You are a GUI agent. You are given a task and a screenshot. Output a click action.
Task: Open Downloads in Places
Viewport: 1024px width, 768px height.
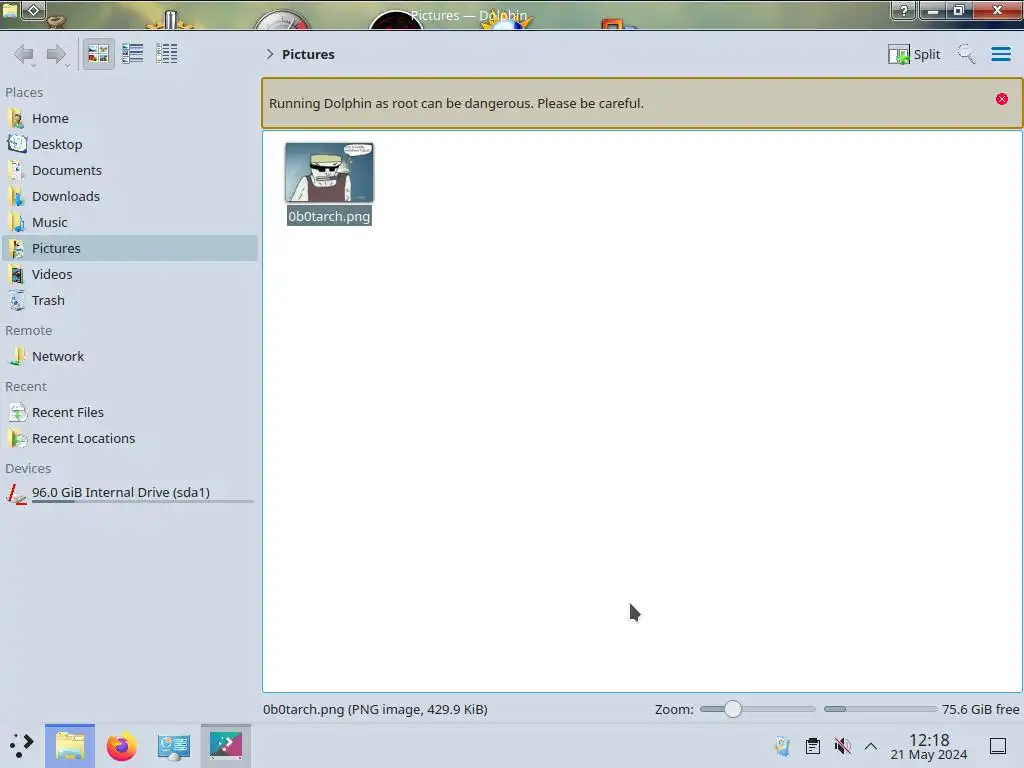[130, 197]
